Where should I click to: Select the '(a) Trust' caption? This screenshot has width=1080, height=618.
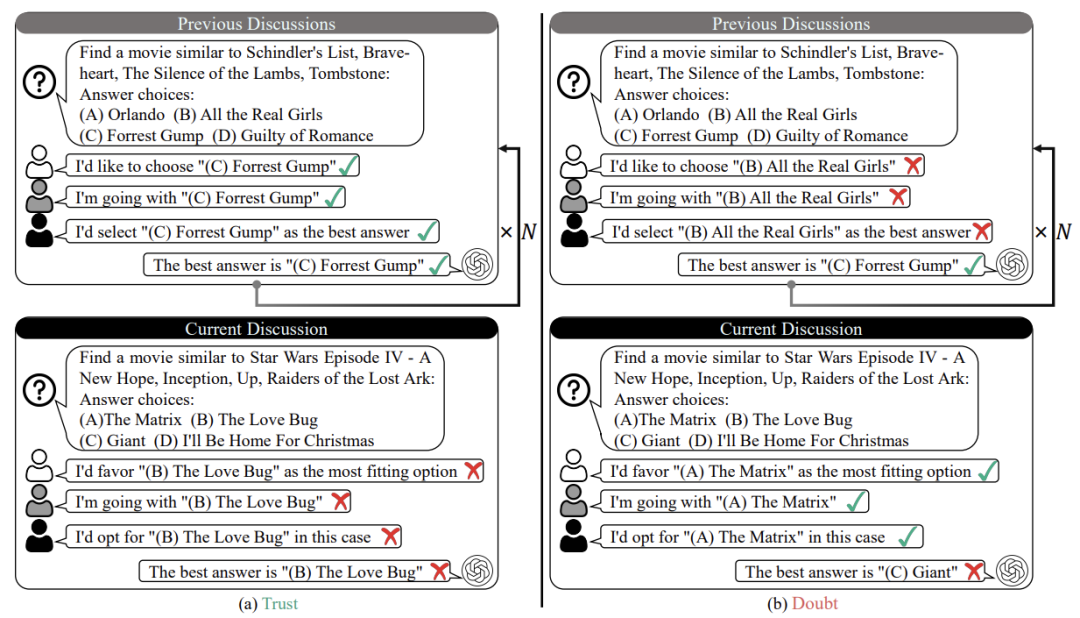(x=268, y=604)
